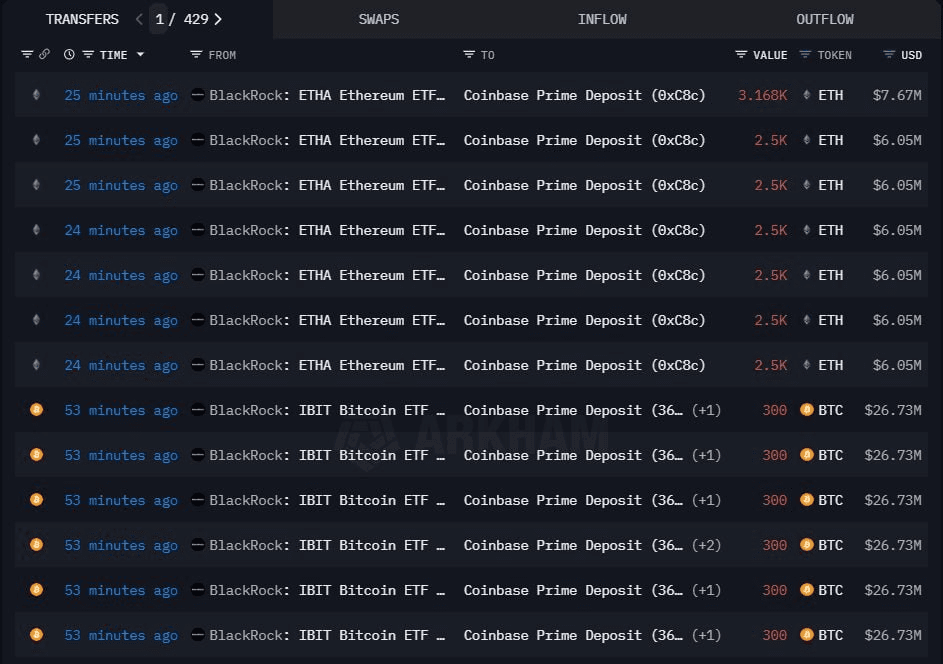Open the first '25 minutes ago' transaction link
Screen dimensions: 943x664
(121, 95)
